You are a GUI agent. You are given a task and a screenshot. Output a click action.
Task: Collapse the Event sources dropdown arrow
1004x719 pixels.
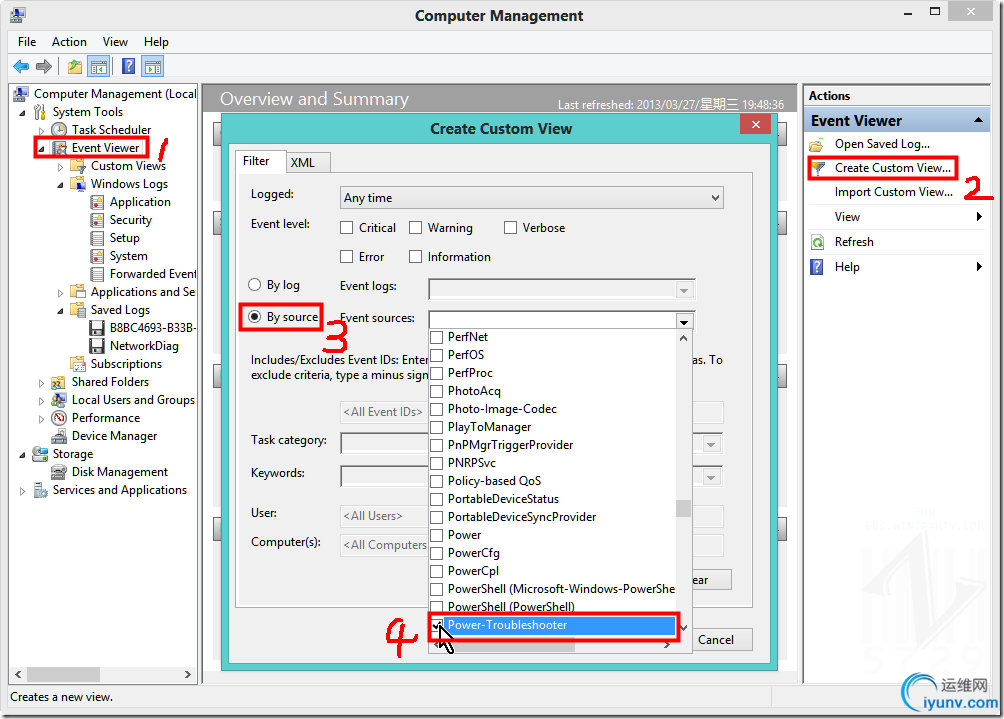coord(684,321)
